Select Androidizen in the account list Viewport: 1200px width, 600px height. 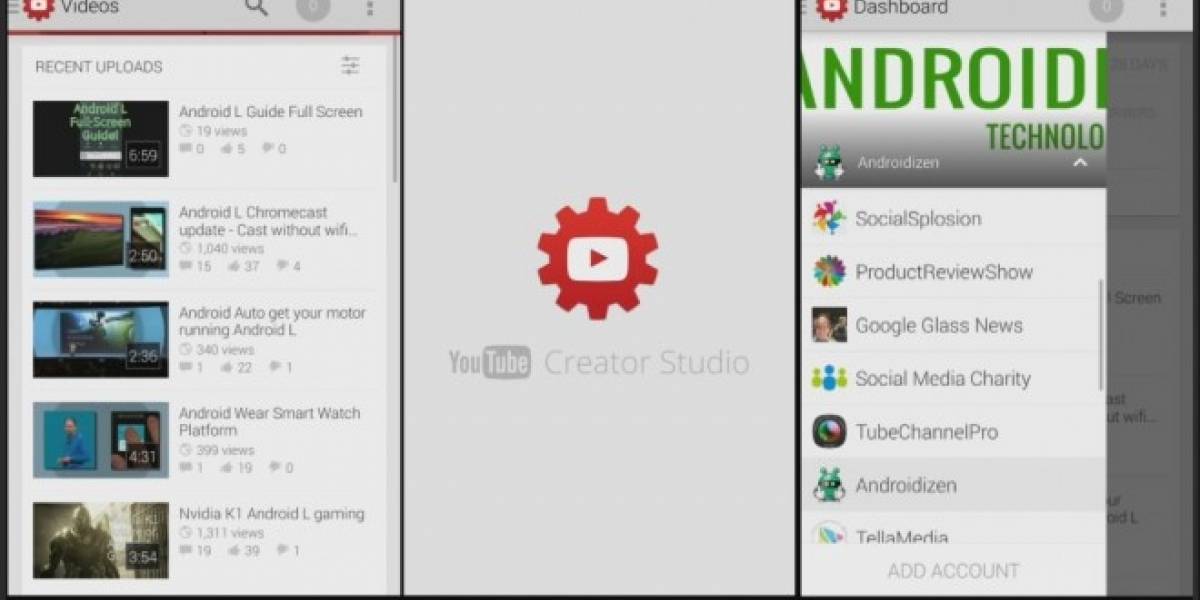coord(952,485)
